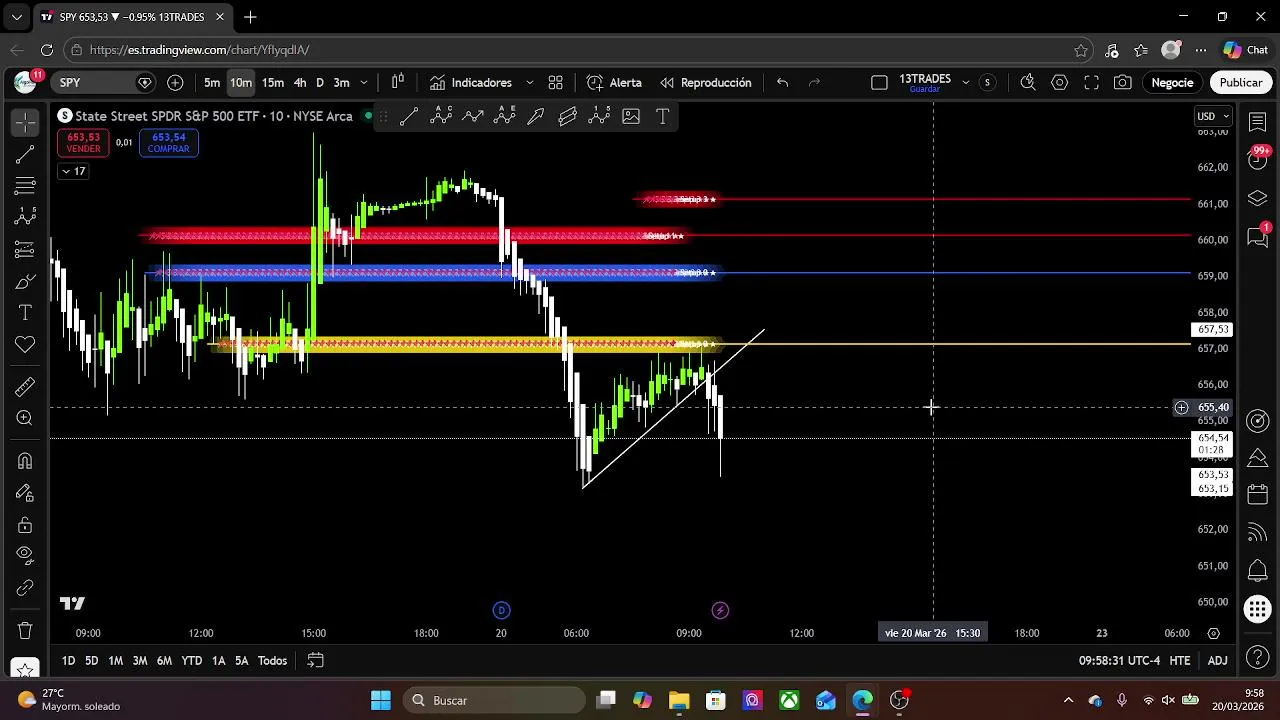This screenshot has width=1280, height=720.
Task: Open notifications bell in right sidebar
Action: 1258,570
